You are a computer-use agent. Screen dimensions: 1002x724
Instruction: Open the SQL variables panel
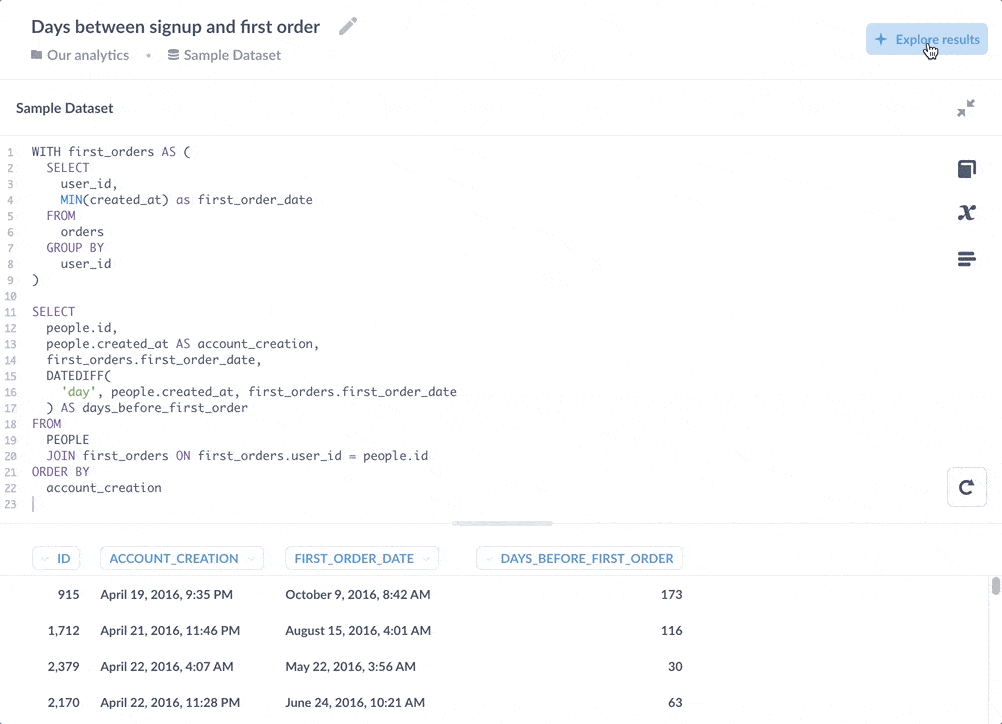coord(966,212)
